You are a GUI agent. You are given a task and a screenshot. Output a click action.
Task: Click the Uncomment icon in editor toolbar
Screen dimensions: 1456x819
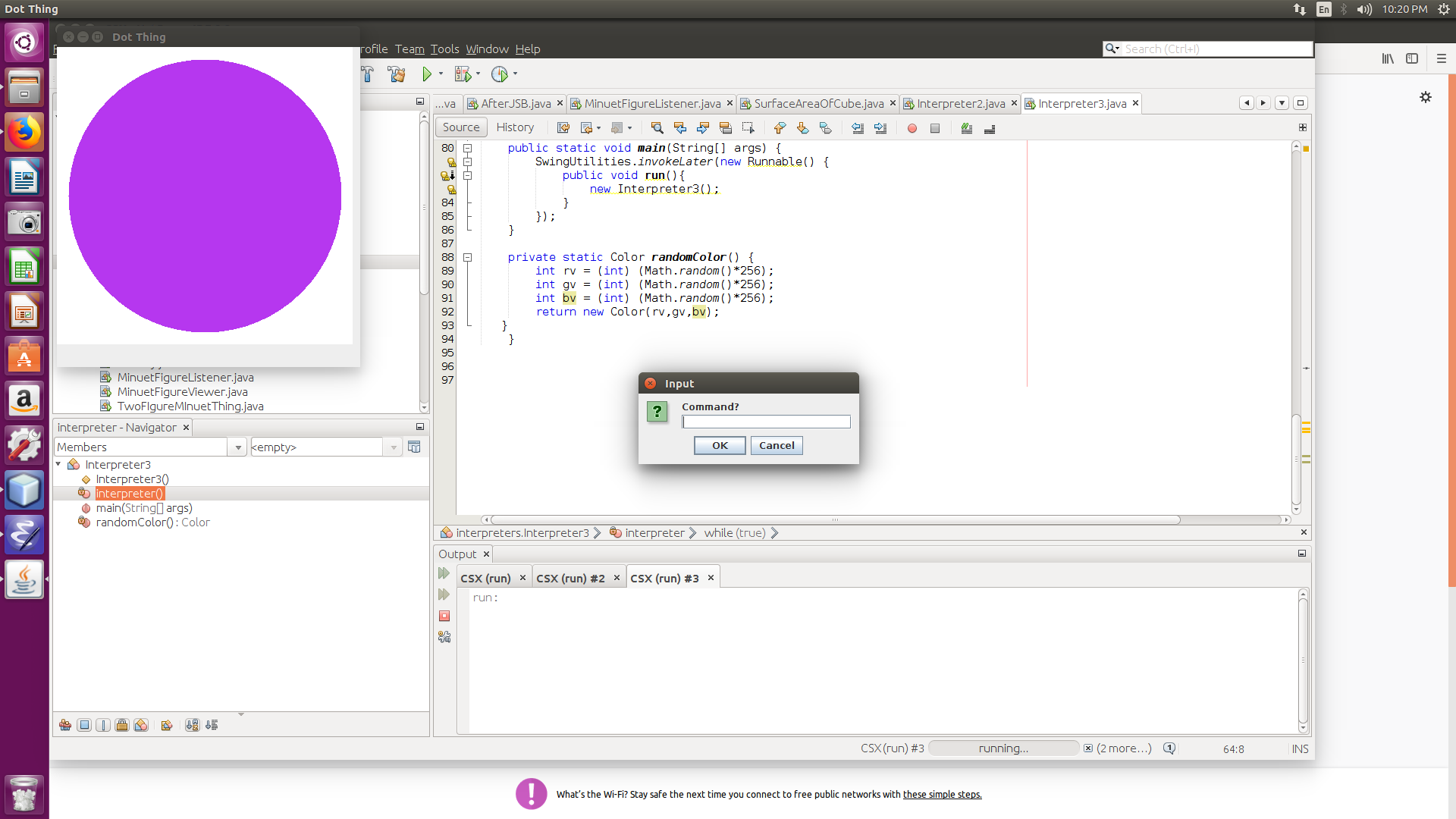tap(990, 128)
